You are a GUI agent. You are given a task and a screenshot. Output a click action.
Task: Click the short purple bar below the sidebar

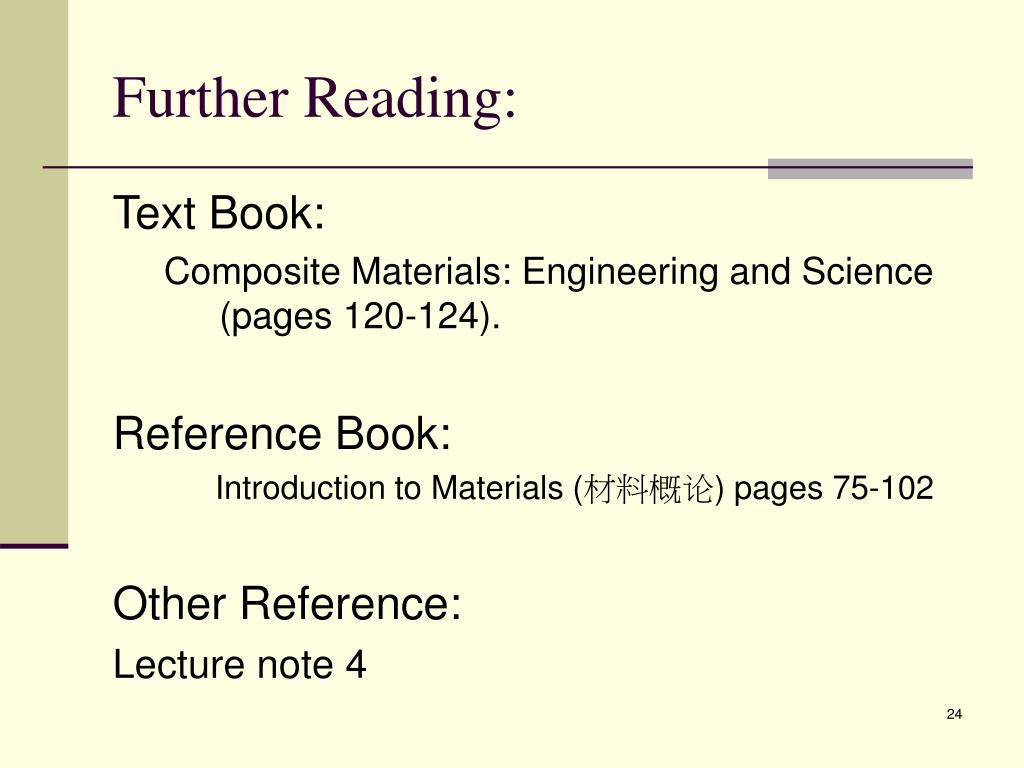click(34, 546)
